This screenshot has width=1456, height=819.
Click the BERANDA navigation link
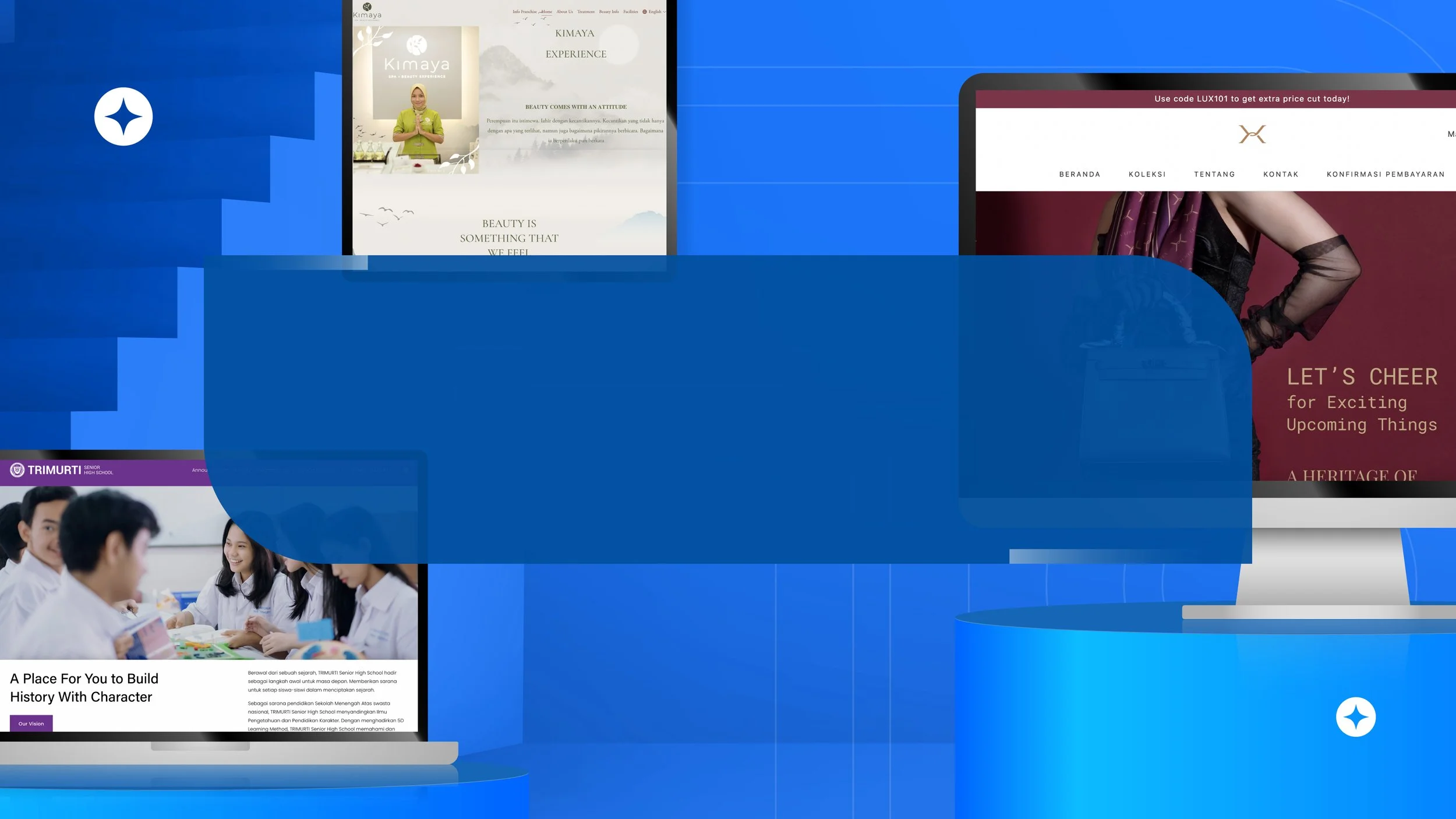click(1079, 174)
